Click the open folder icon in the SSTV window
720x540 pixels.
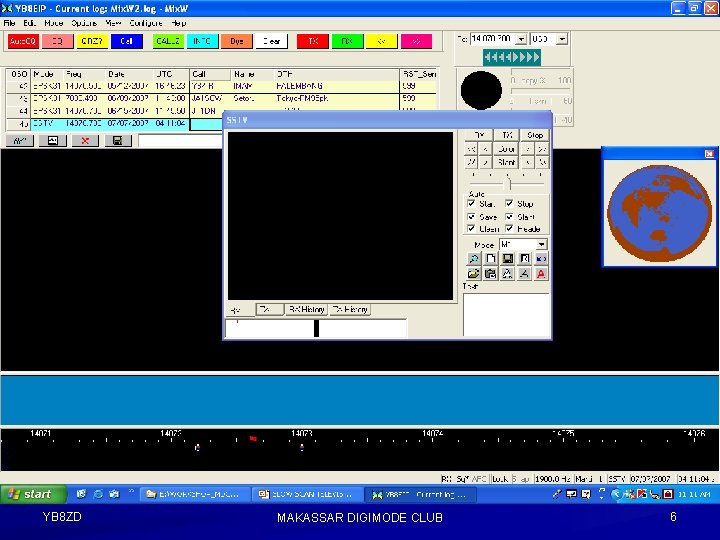(473, 274)
